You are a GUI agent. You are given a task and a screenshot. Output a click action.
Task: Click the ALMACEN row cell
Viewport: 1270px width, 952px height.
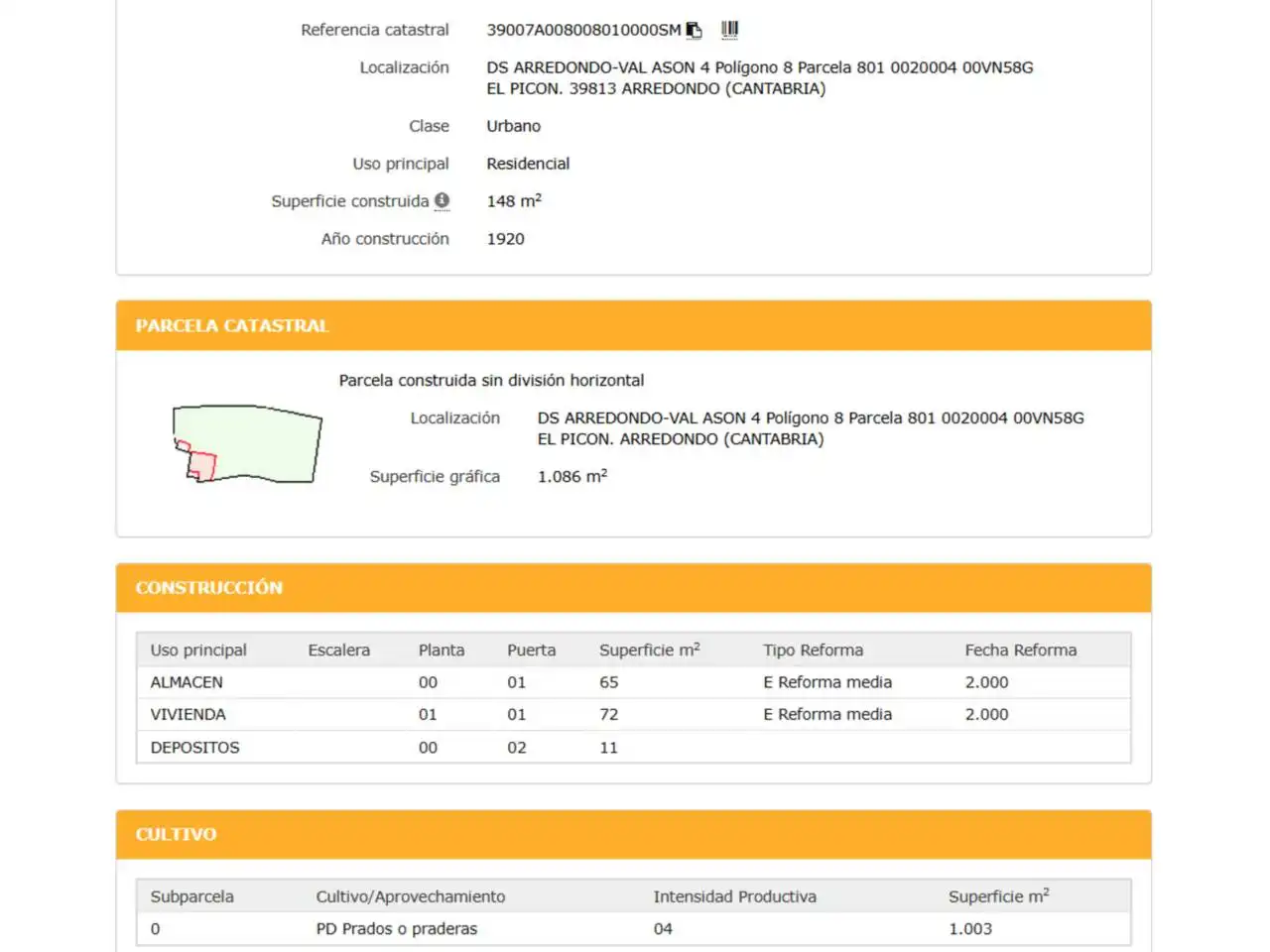point(187,682)
